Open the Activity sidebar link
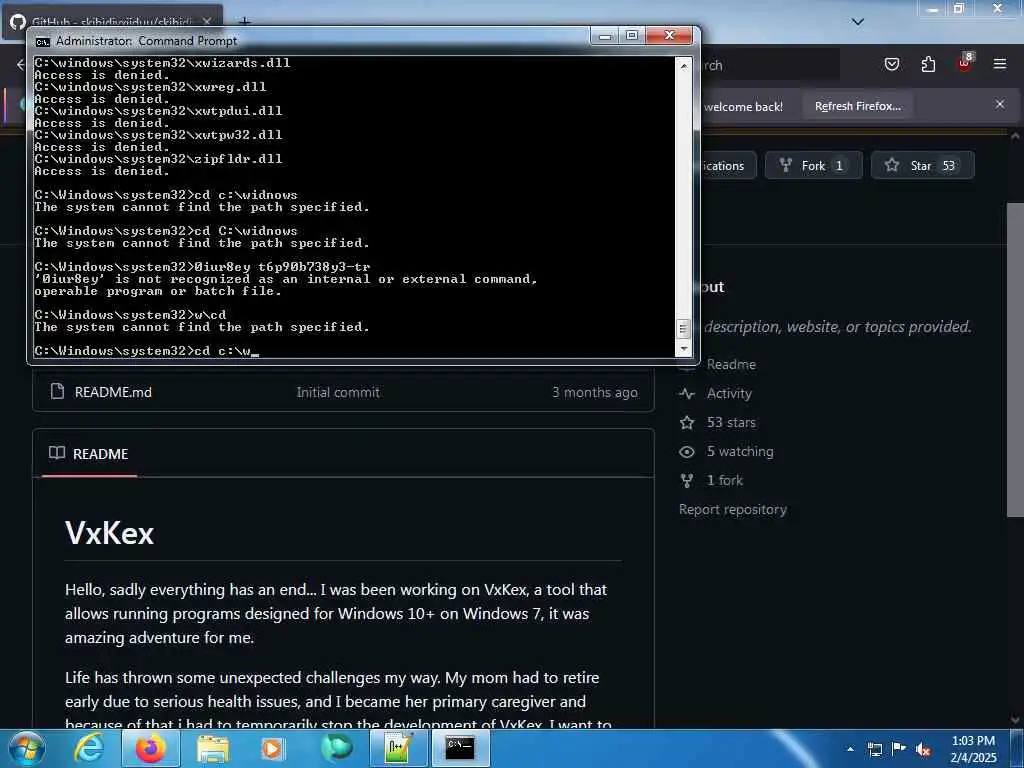 (729, 393)
